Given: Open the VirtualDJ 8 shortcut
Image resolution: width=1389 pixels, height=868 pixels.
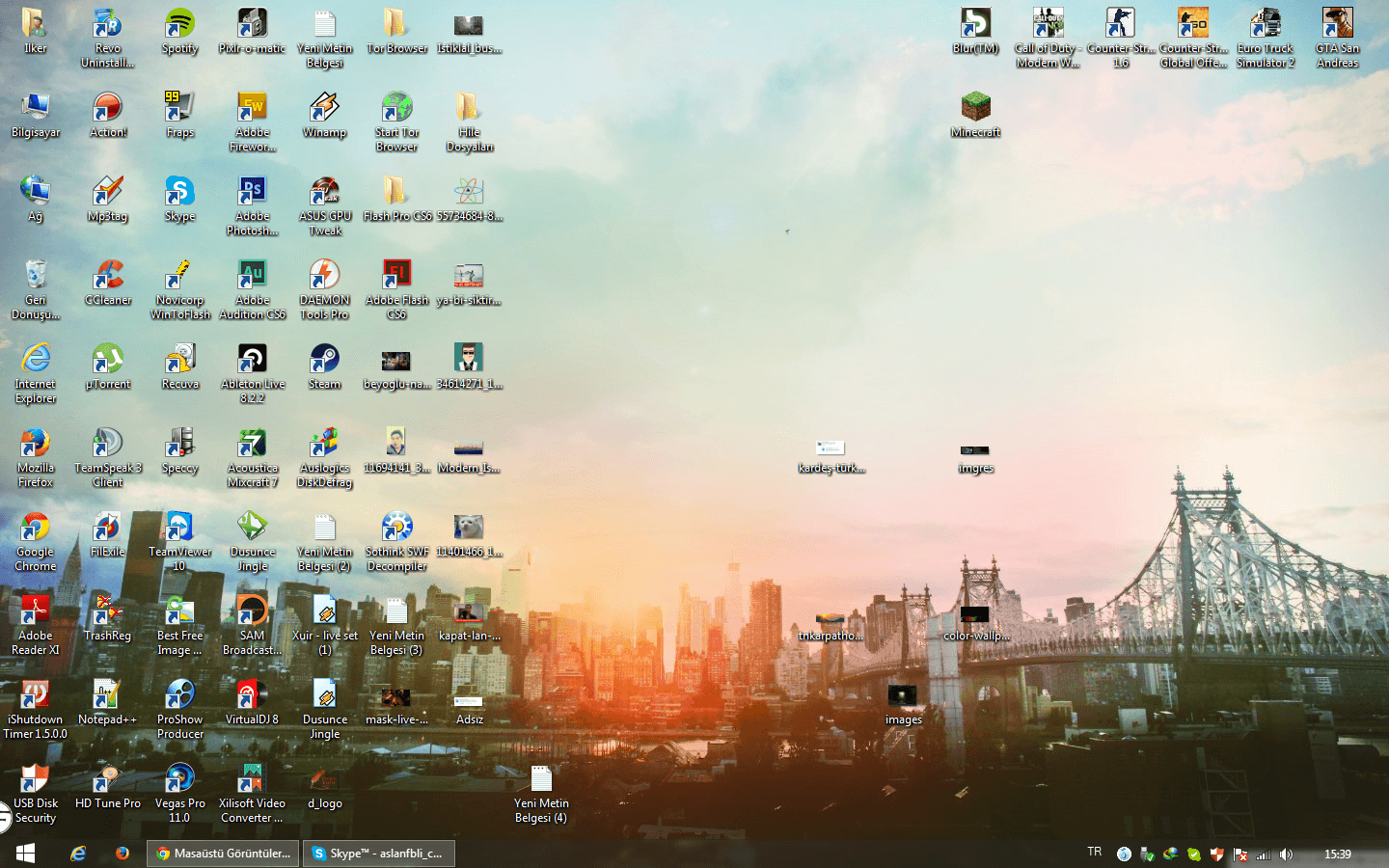Looking at the screenshot, I should coord(252,703).
